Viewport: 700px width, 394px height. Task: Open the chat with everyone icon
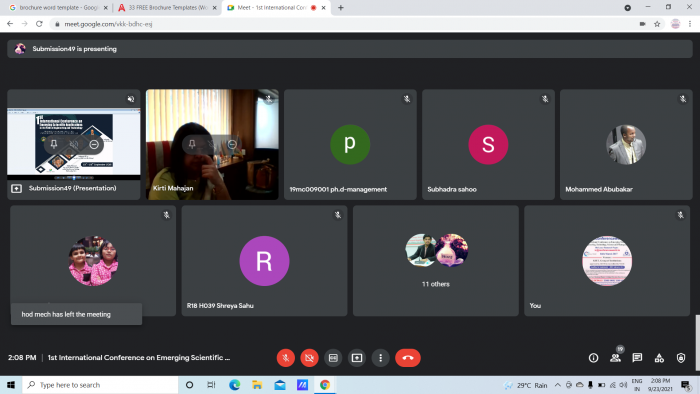[x=637, y=358]
